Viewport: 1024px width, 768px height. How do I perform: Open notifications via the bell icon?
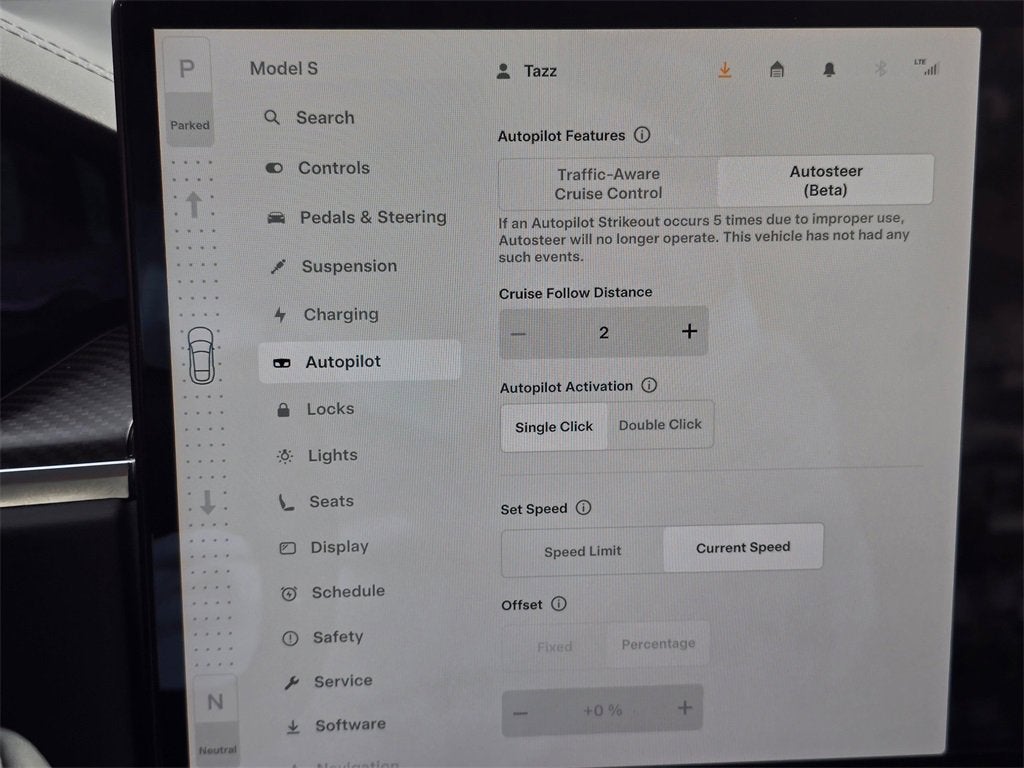pos(828,69)
